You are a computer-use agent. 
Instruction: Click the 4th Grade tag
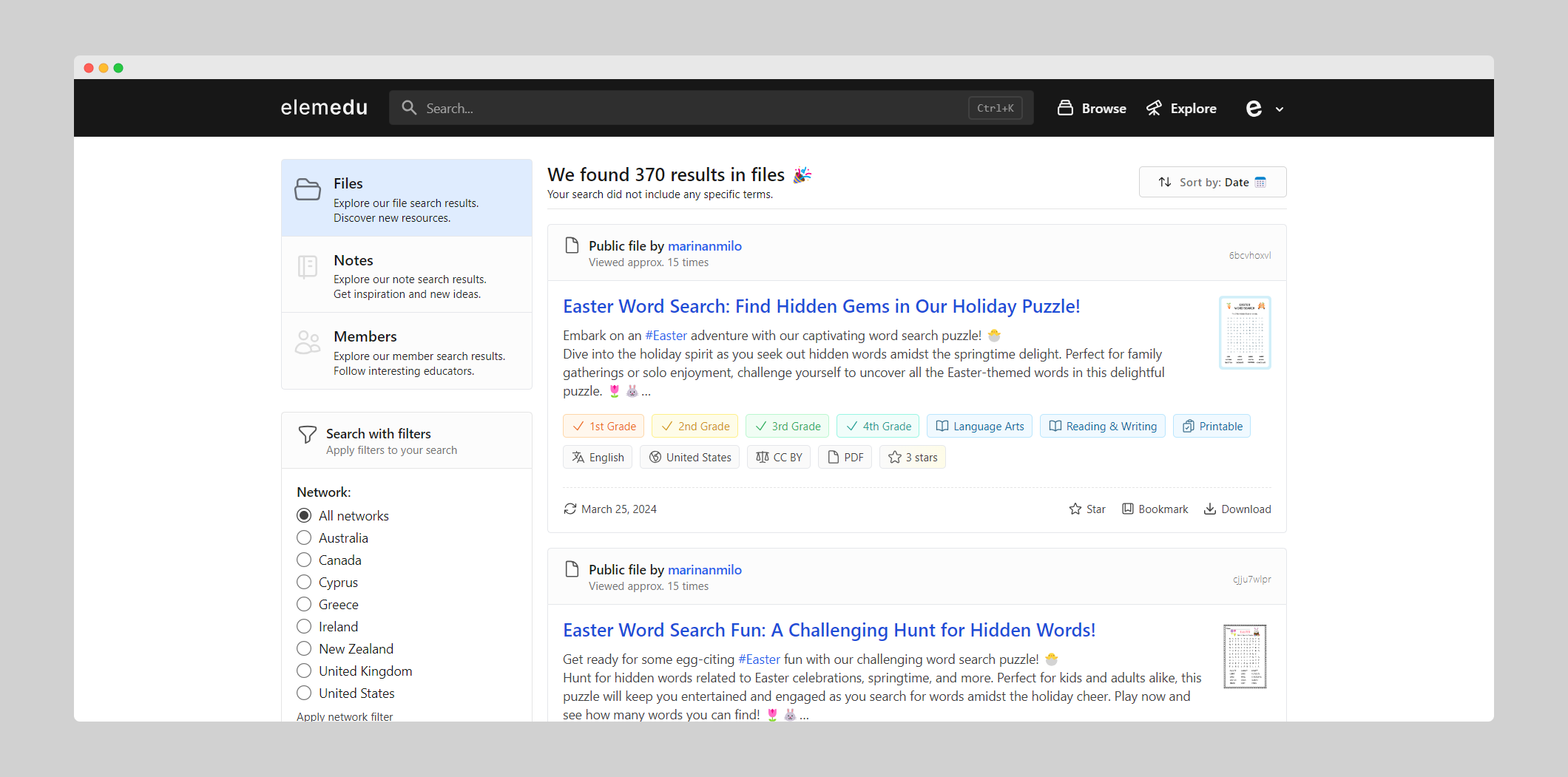click(x=878, y=427)
